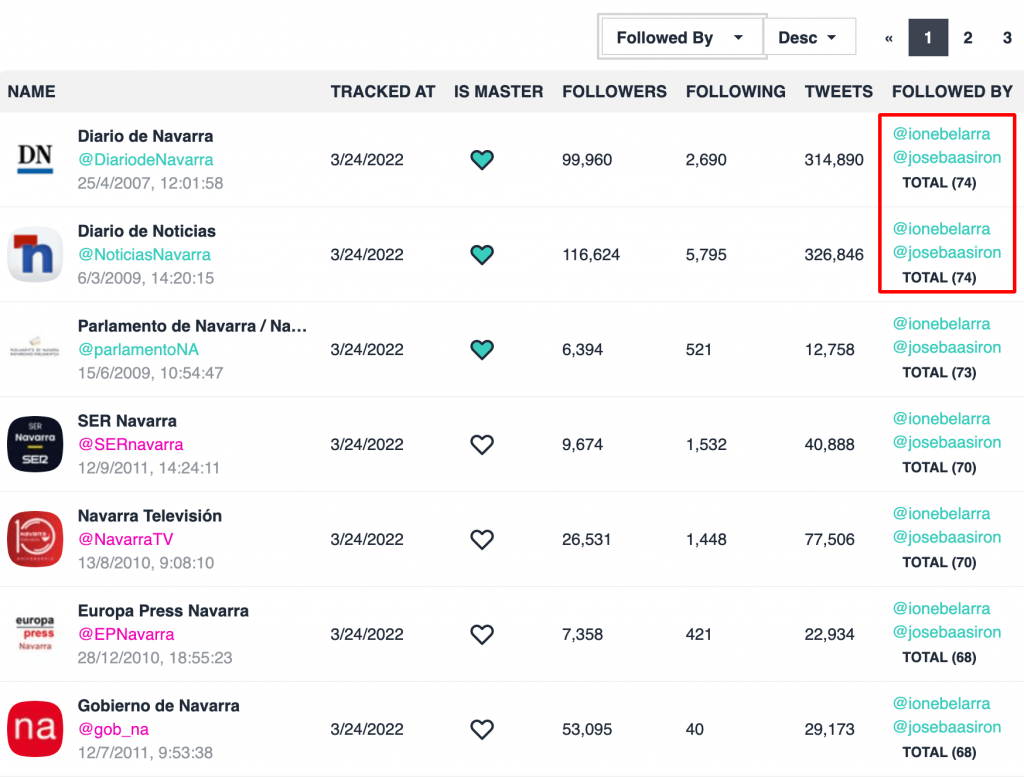
Task: Go to previous pages with « arrow
Action: click(888, 38)
